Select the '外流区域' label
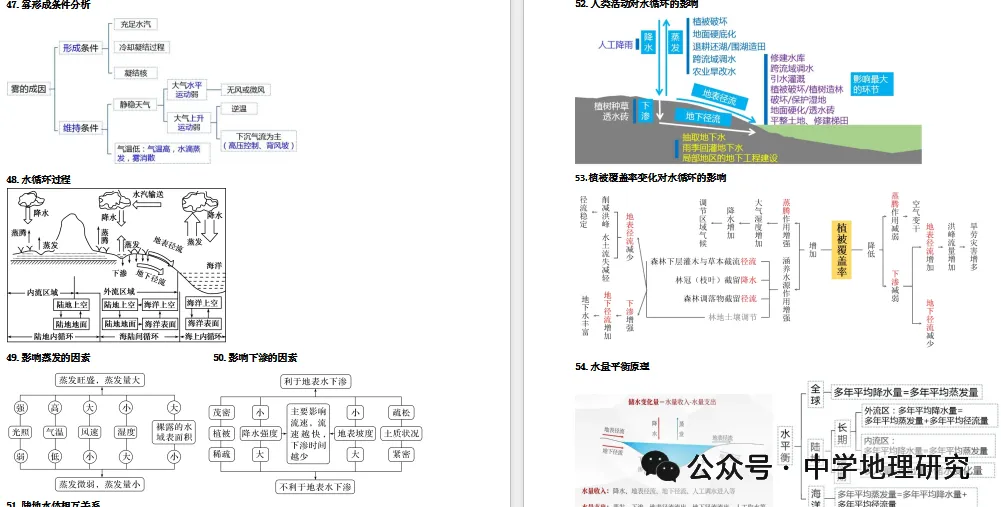 (x=119, y=292)
